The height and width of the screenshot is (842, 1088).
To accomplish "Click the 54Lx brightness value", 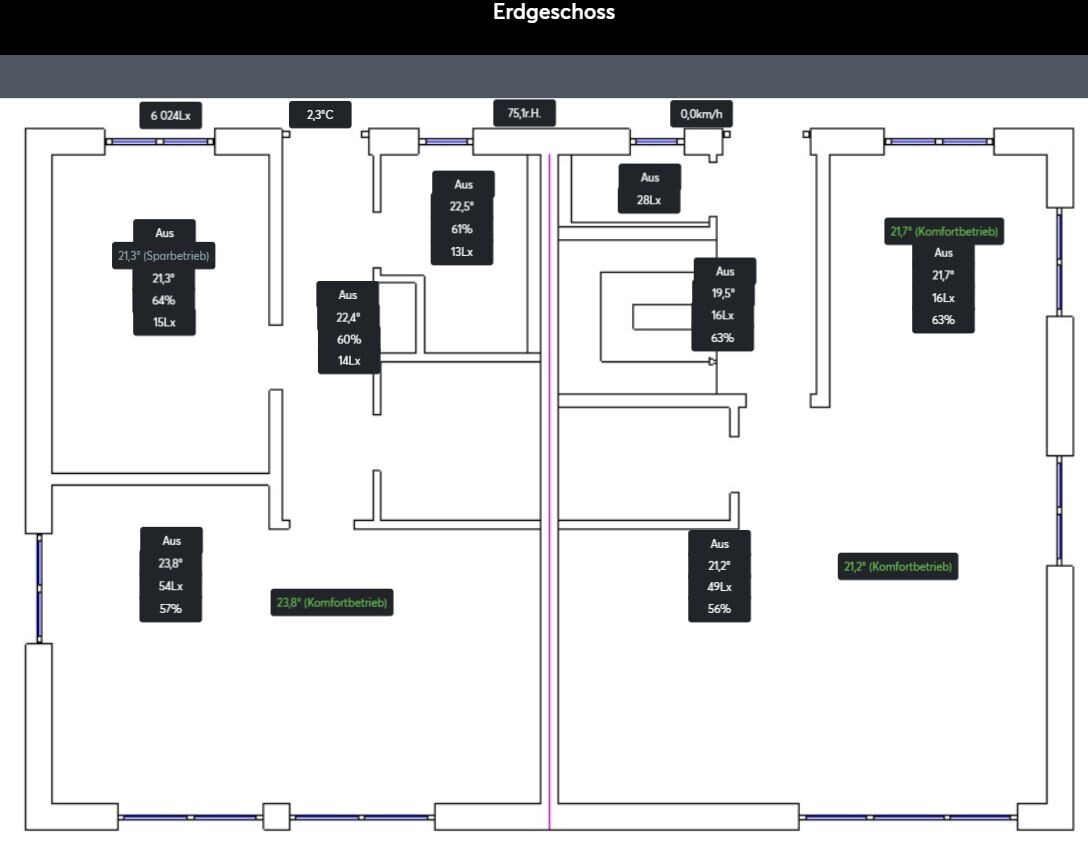I will (171, 586).
